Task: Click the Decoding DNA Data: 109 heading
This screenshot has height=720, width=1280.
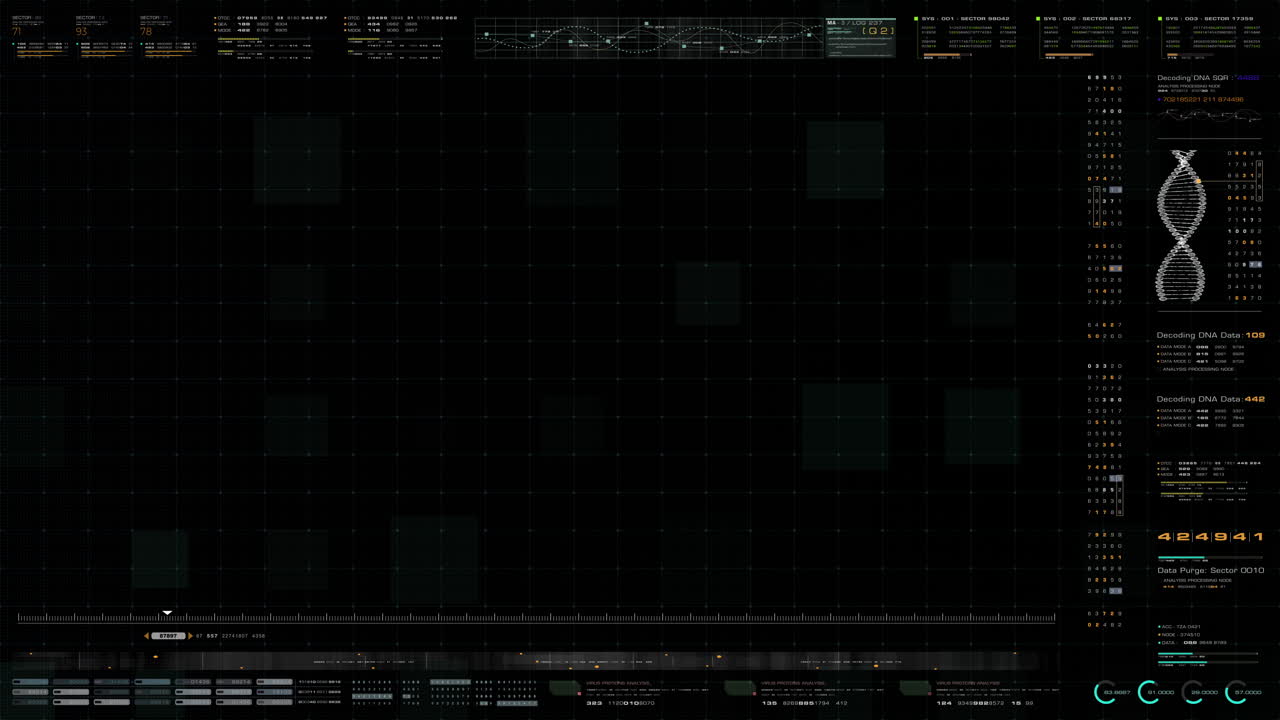Action: click(1210, 335)
